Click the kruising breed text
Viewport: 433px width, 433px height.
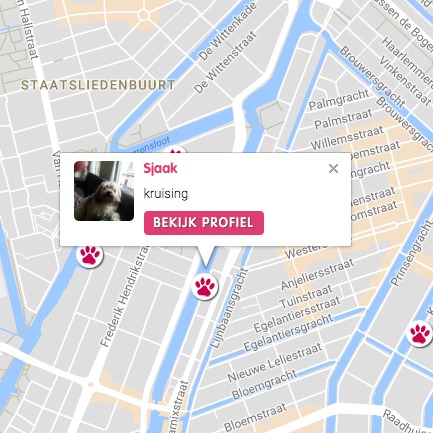(x=166, y=194)
